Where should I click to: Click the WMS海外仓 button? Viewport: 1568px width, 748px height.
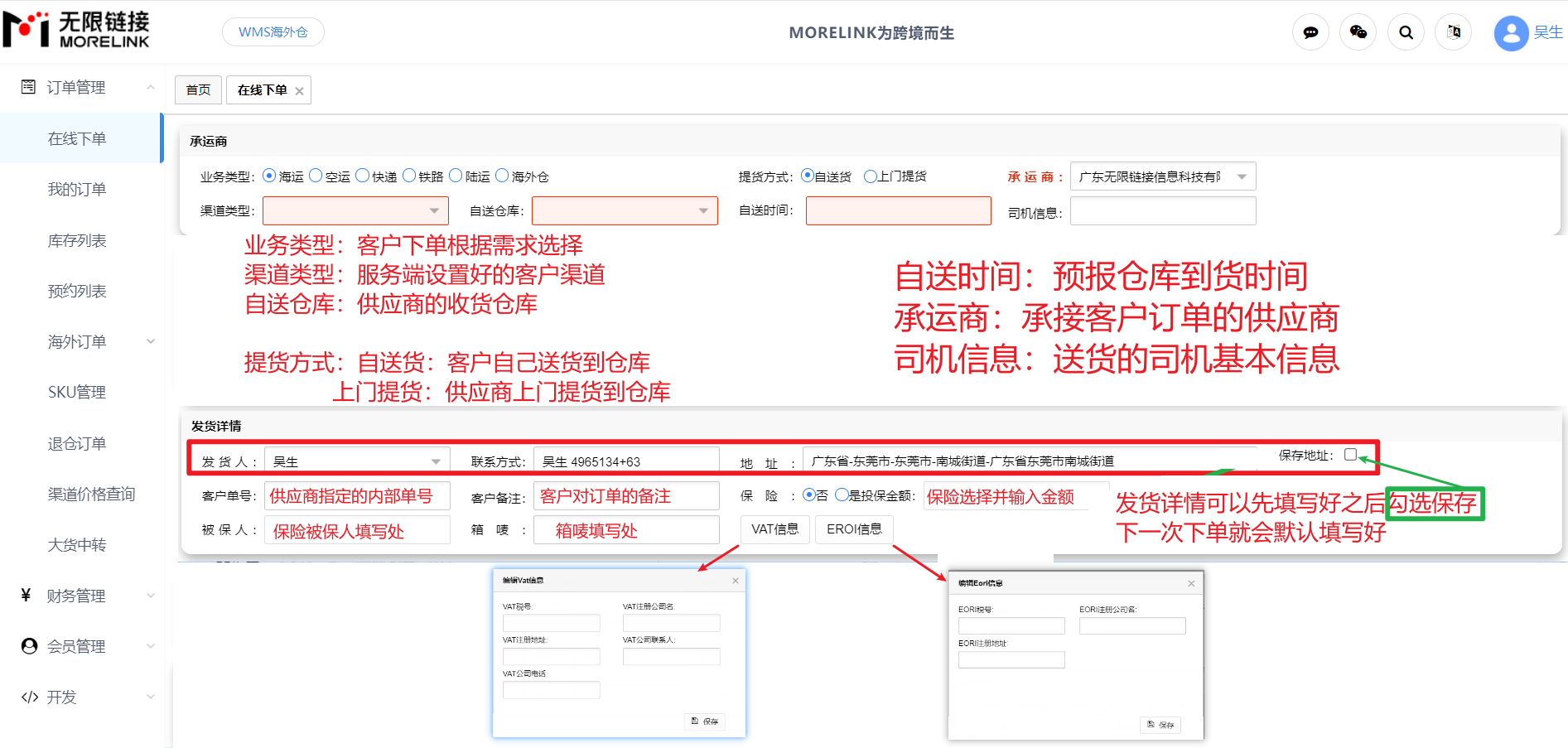tap(273, 32)
